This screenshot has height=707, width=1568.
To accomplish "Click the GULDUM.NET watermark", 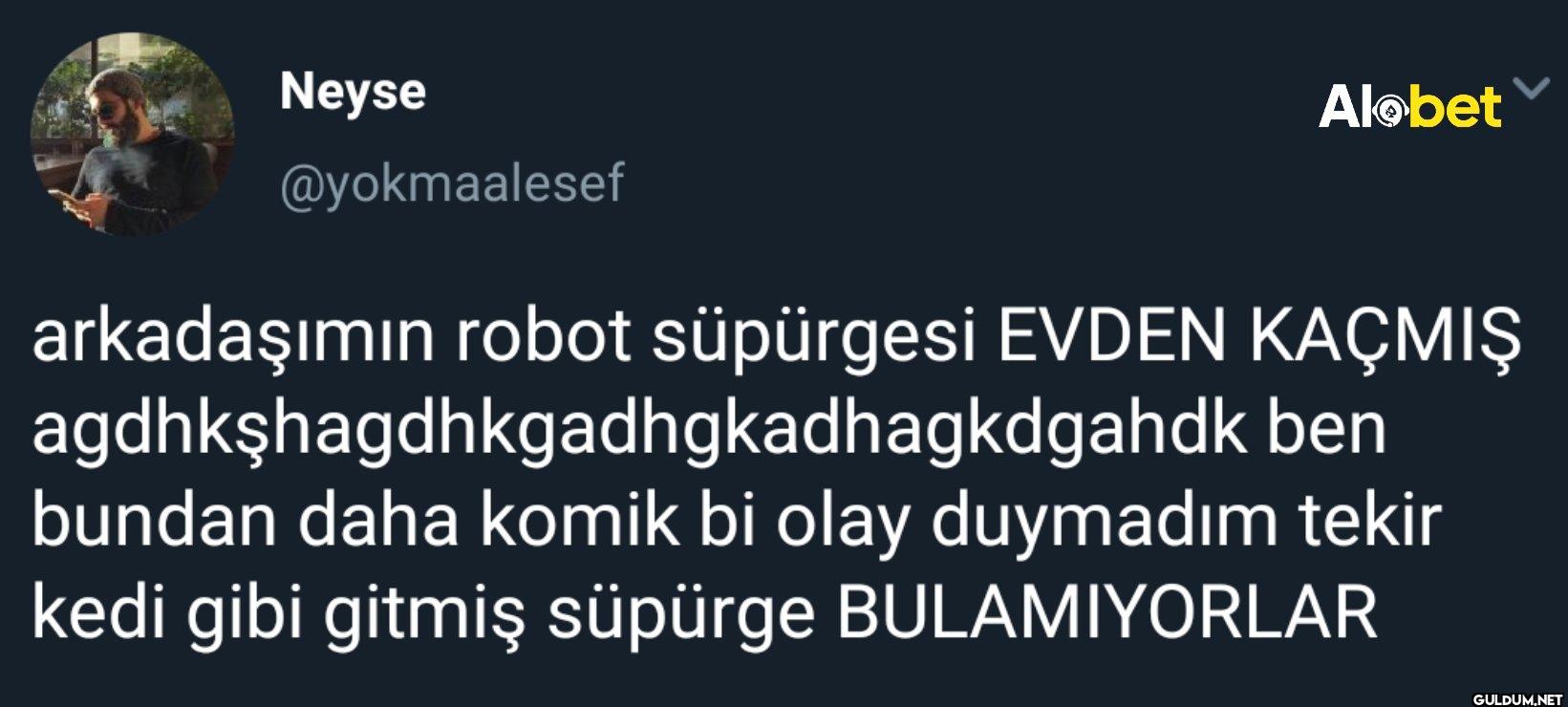I will point(1516,698).
